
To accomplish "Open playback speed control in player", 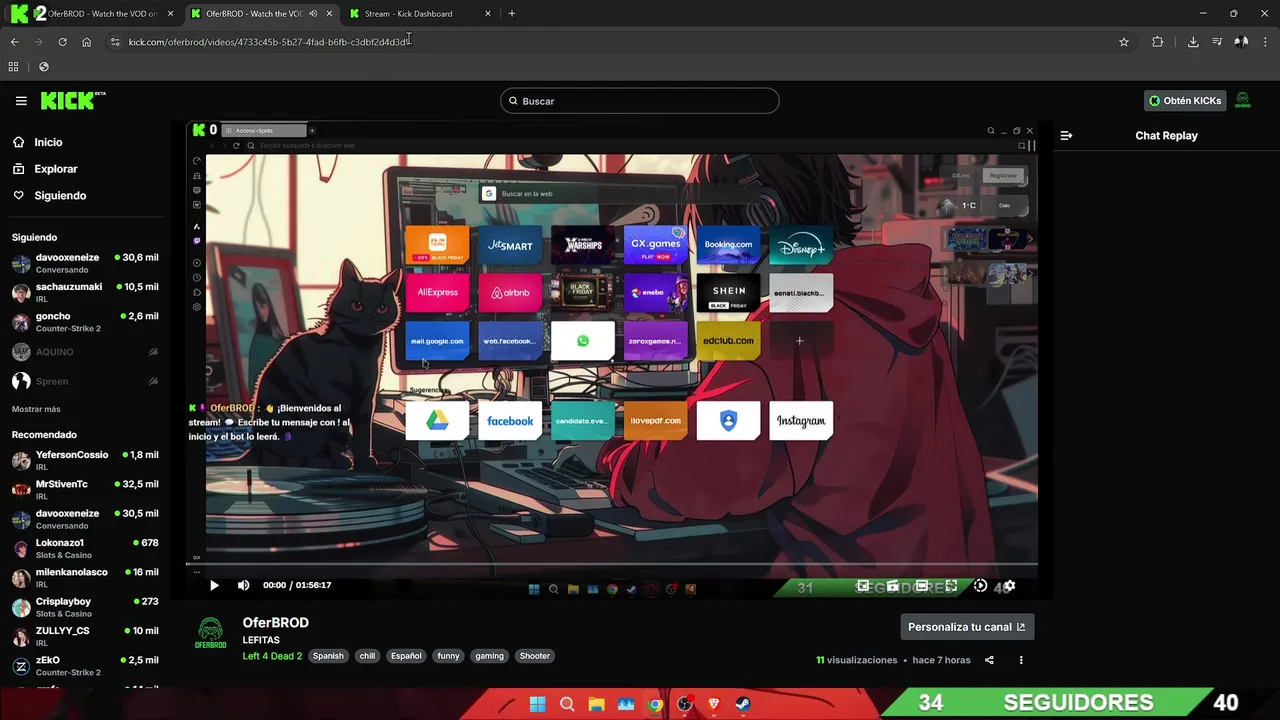I will click(x=980, y=586).
